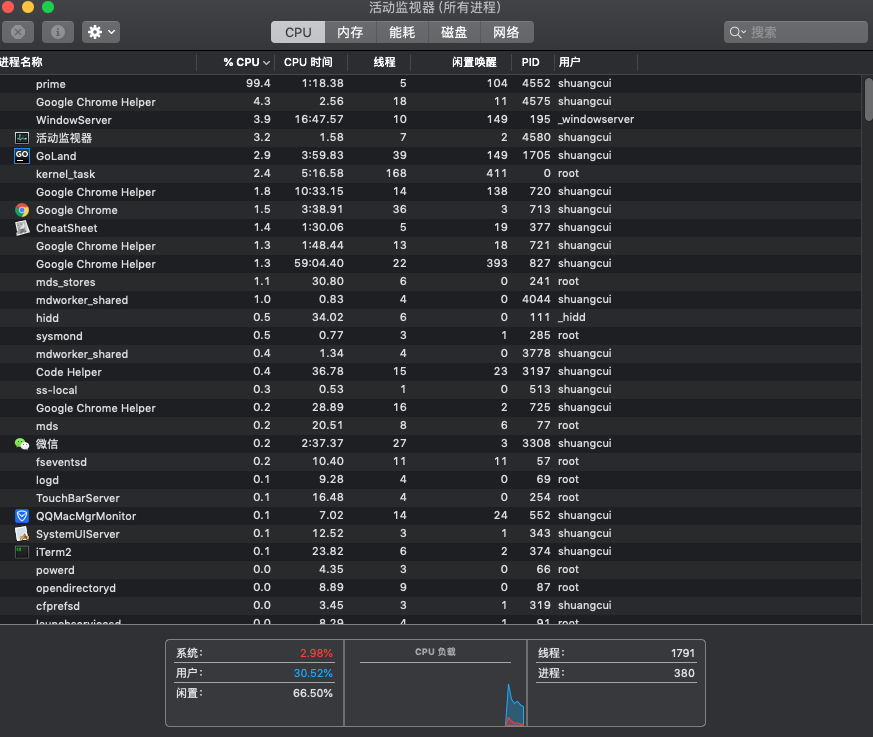
Task: Select the opendirectoryd process row
Action: [431, 588]
